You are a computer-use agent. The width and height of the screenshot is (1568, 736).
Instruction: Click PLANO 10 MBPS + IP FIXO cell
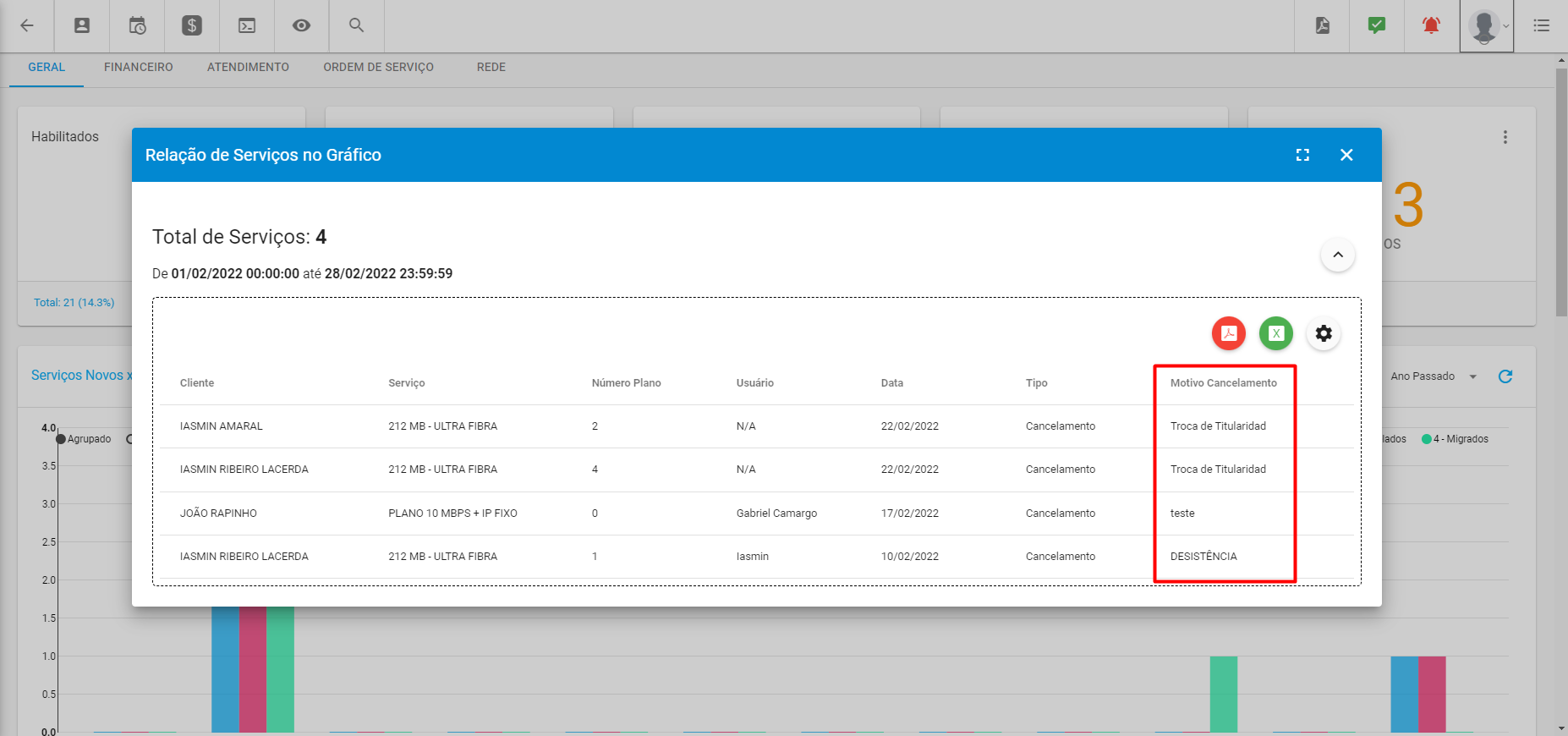point(452,514)
